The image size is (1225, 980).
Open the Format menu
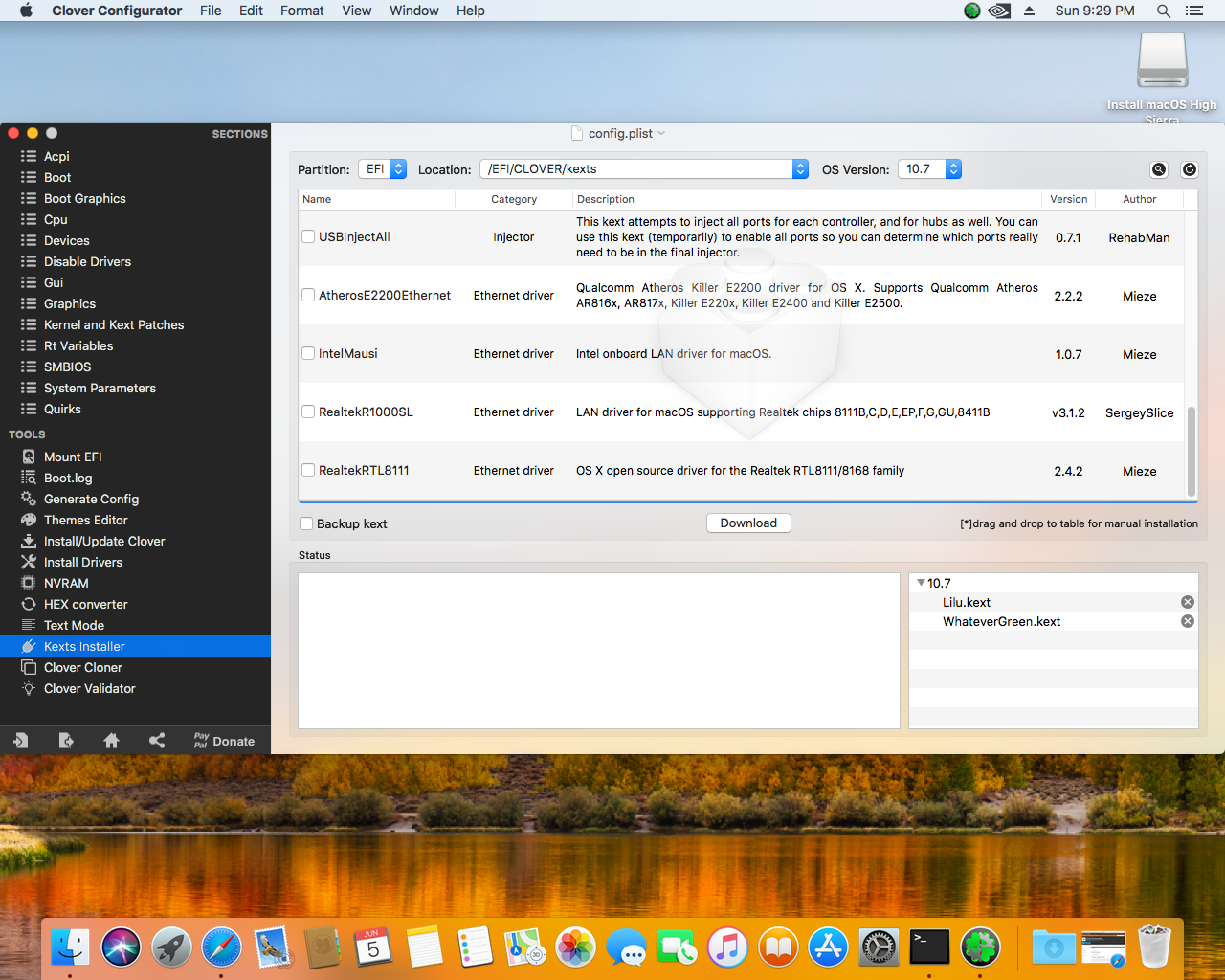pos(301,11)
